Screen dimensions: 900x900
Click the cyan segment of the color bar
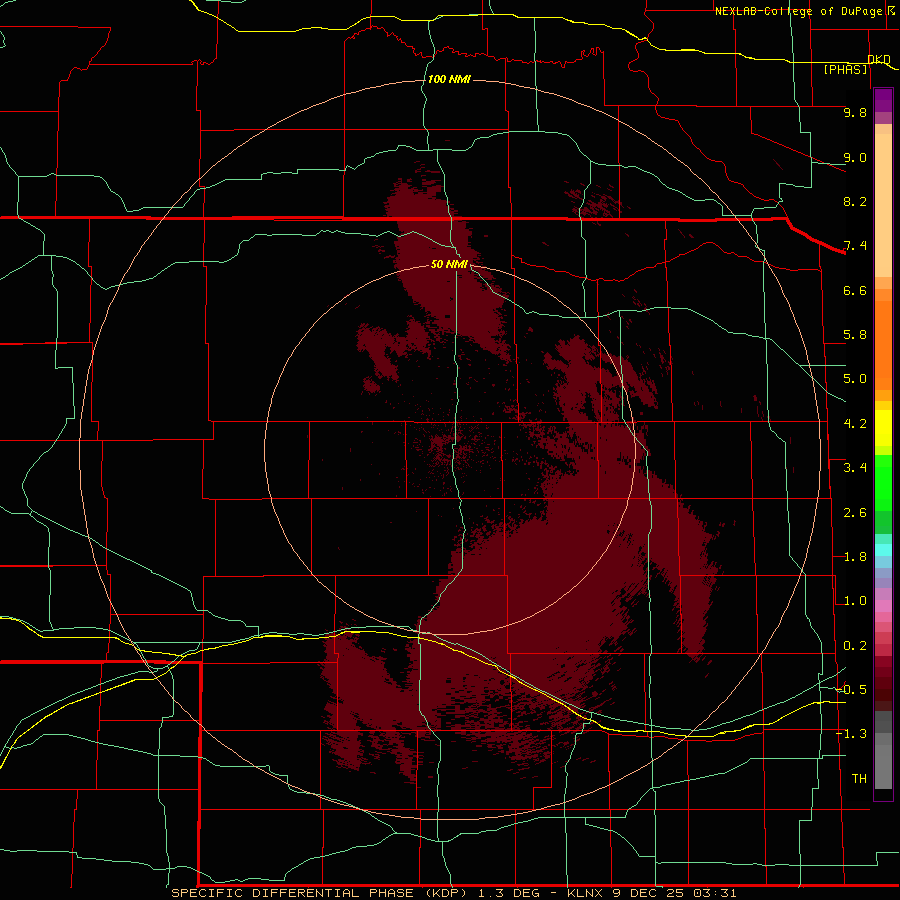883,550
